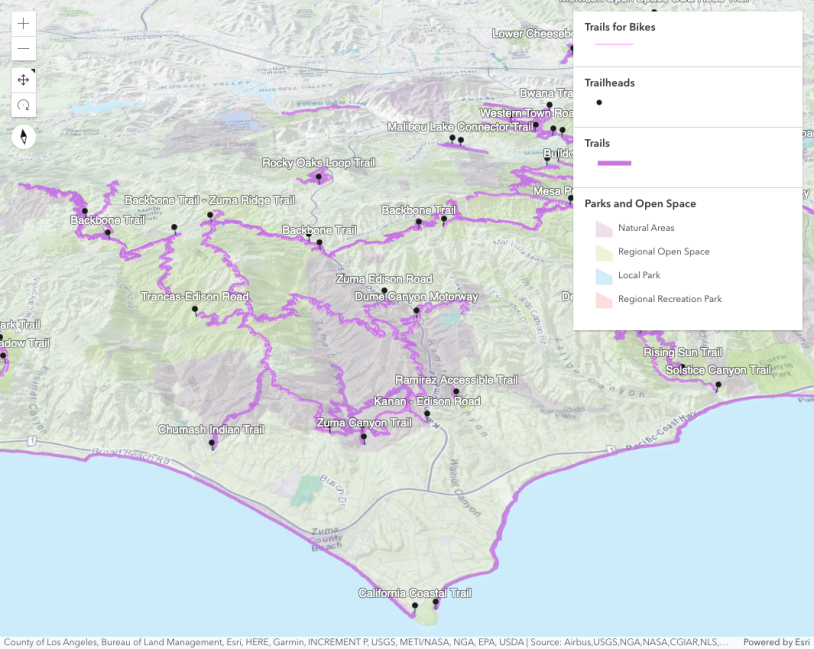Screen dimensions: 814x649
Task: Click the Chumash Indian Trail trailhead marker
Action: (212, 442)
